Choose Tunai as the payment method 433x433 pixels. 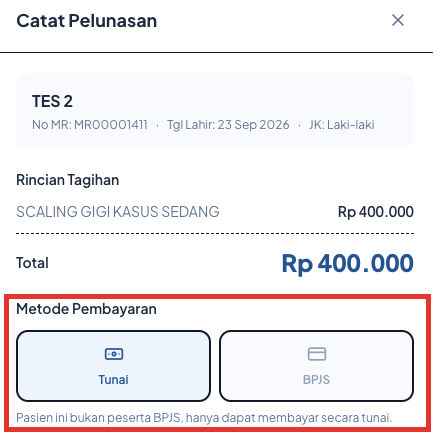[x=114, y=366]
